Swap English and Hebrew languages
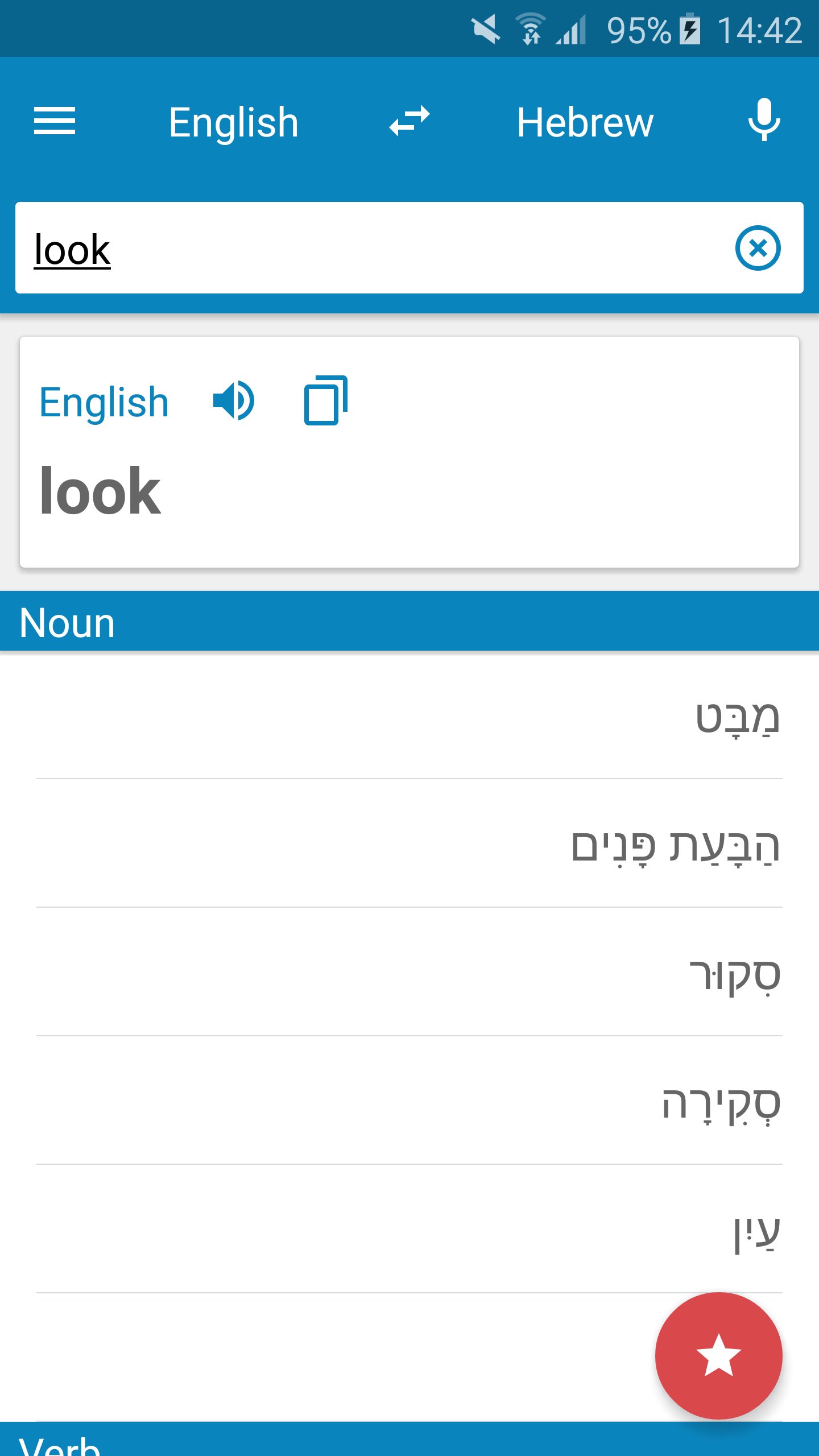 [x=409, y=121]
